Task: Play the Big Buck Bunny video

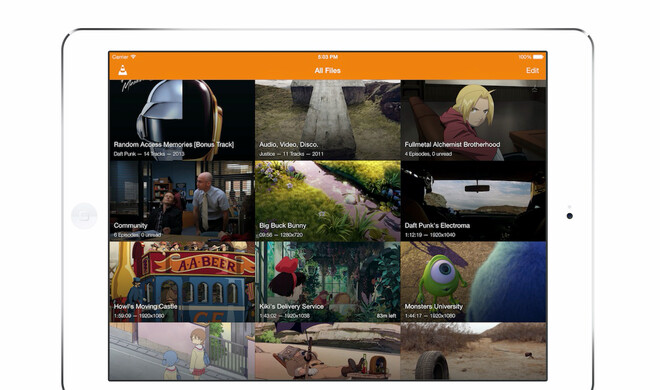Action: 327,201
